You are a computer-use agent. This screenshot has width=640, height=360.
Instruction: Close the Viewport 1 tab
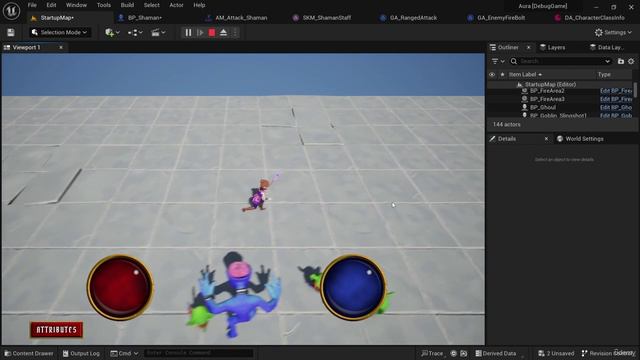[61, 47]
